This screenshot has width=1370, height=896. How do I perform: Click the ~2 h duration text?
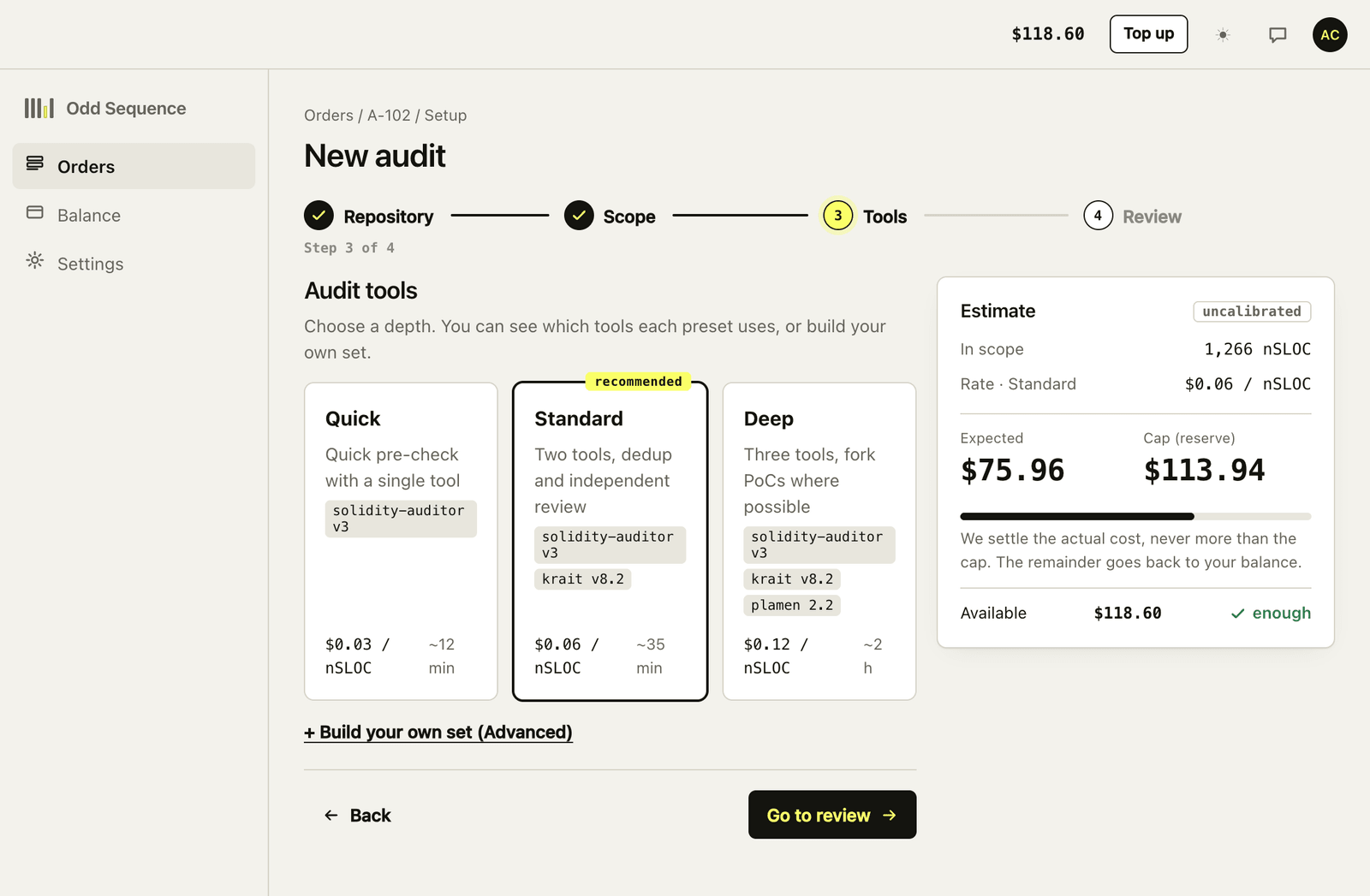[x=873, y=656]
